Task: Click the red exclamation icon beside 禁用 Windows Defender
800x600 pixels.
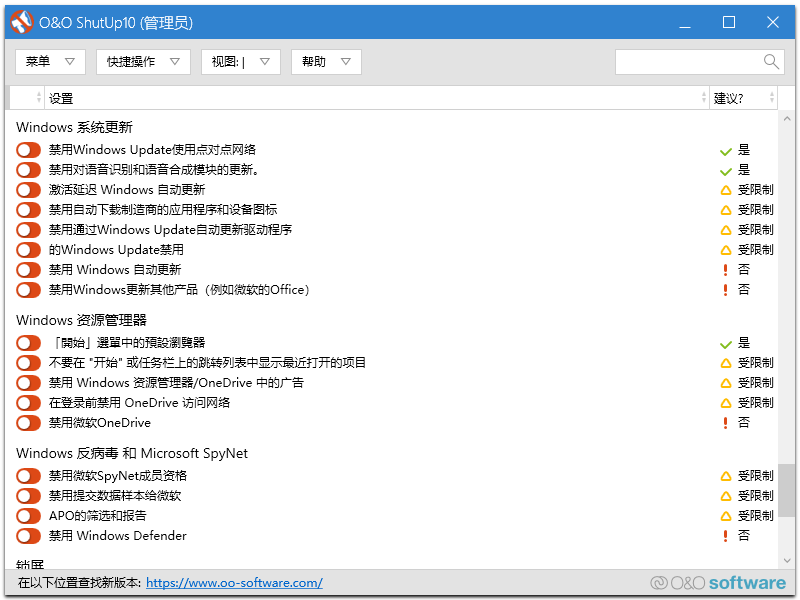Action: click(x=726, y=535)
